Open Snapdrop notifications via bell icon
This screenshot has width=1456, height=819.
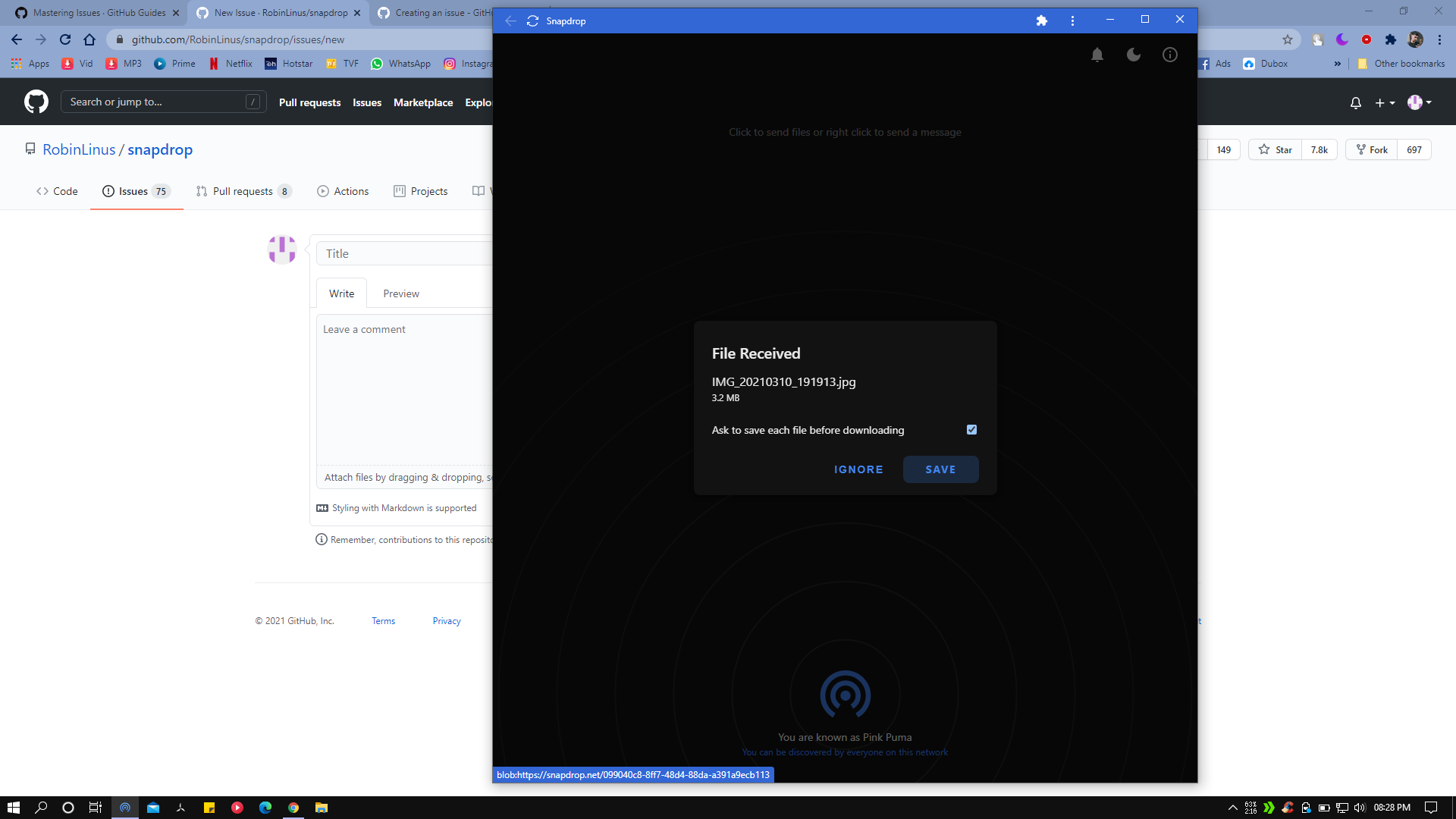[1097, 54]
